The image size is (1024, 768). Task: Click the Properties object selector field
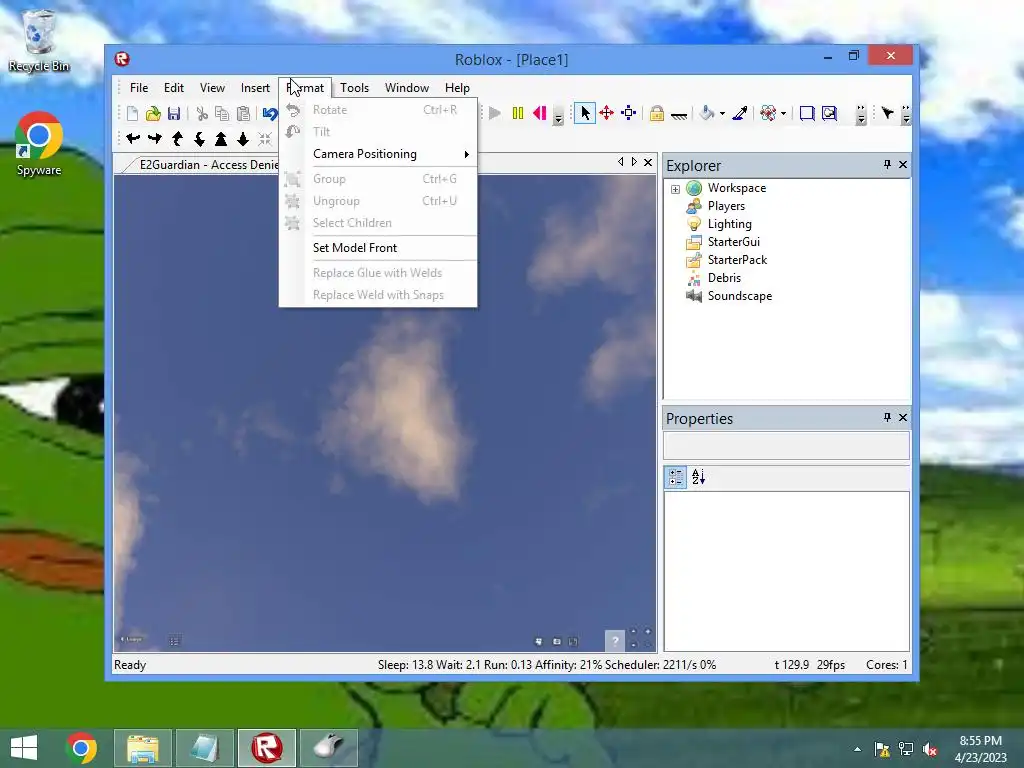786,445
